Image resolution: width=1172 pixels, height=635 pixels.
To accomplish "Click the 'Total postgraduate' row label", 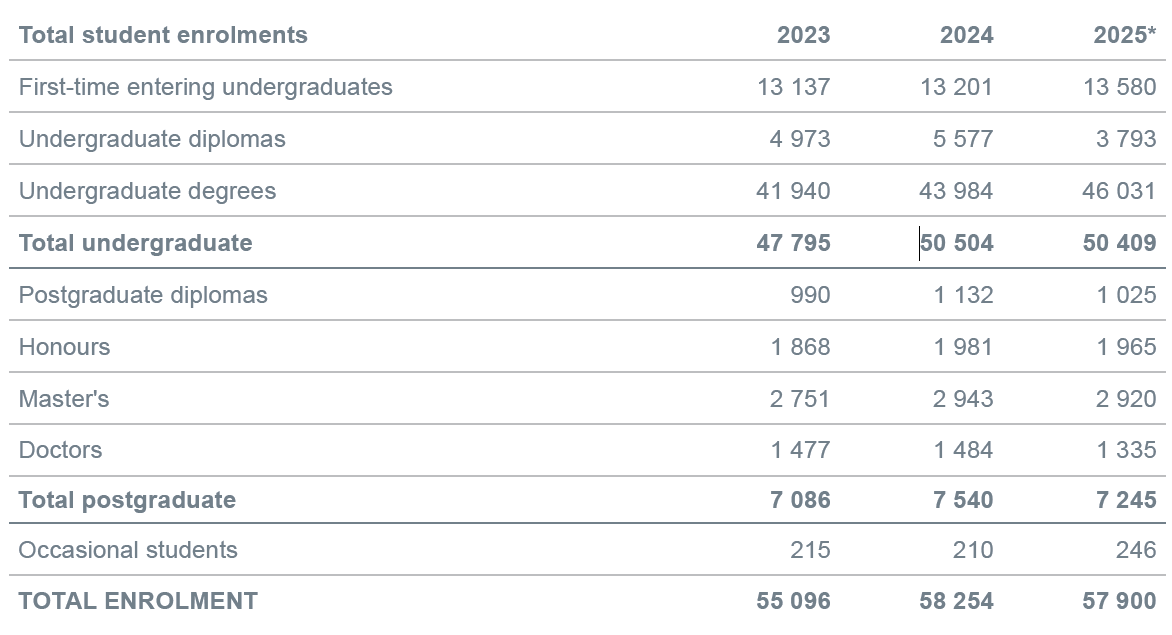I will [x=127, y=500].
